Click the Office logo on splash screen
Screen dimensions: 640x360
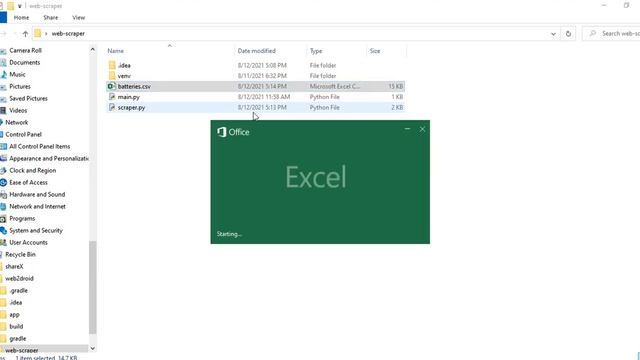click(233, 132)
